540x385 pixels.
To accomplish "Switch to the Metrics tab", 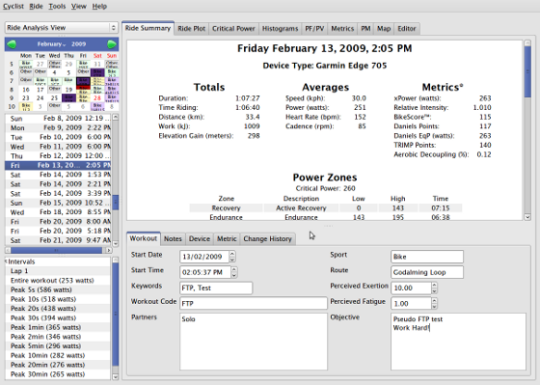I will click(342, 29).
